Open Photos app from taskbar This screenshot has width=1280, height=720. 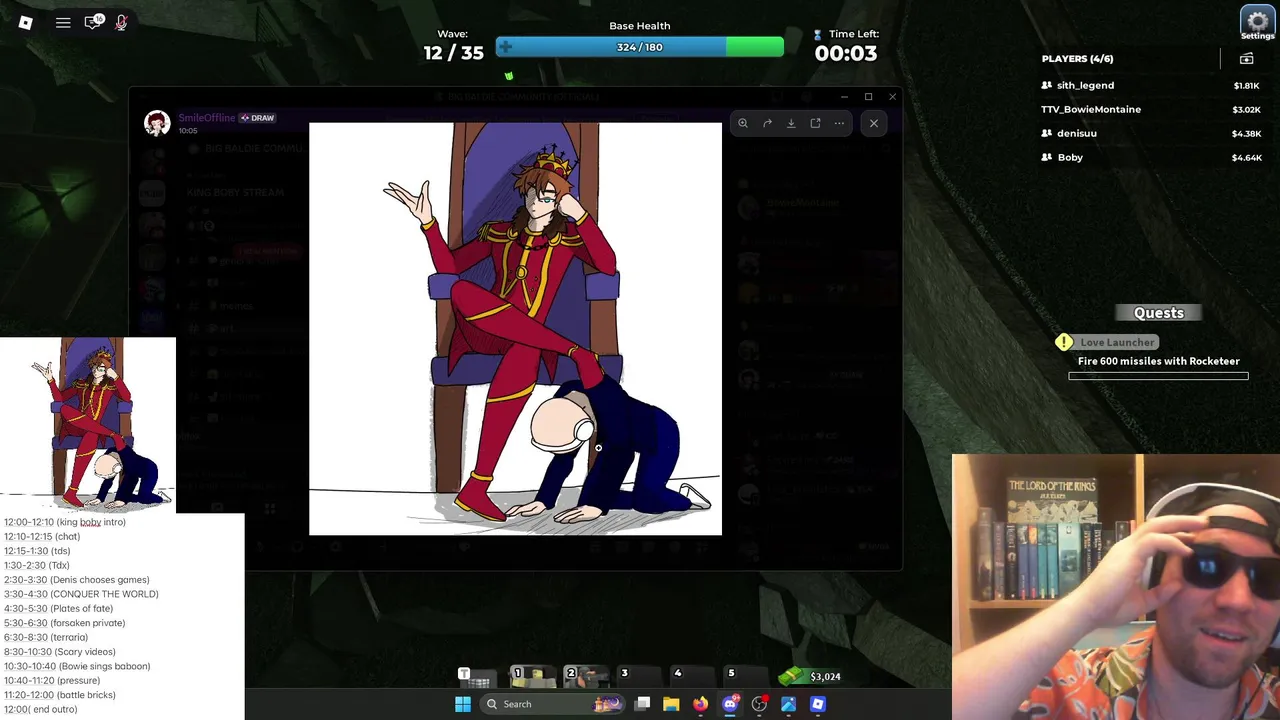pyautogui.click(x=788, y=704)
